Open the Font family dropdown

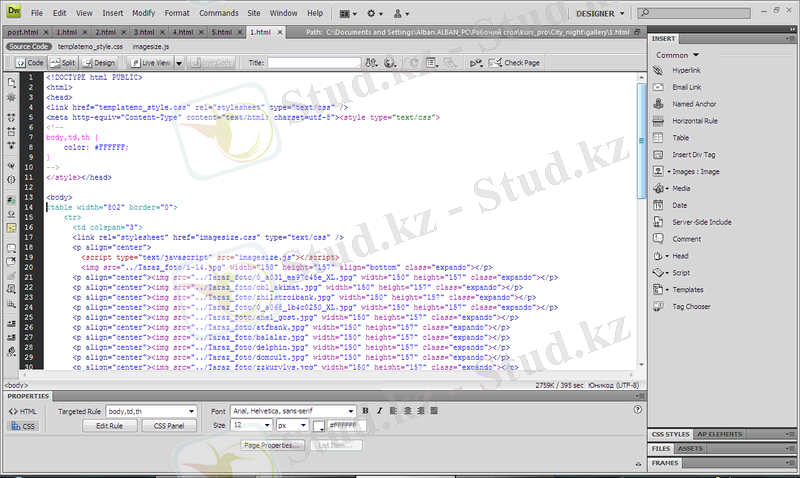click(293, 411)
